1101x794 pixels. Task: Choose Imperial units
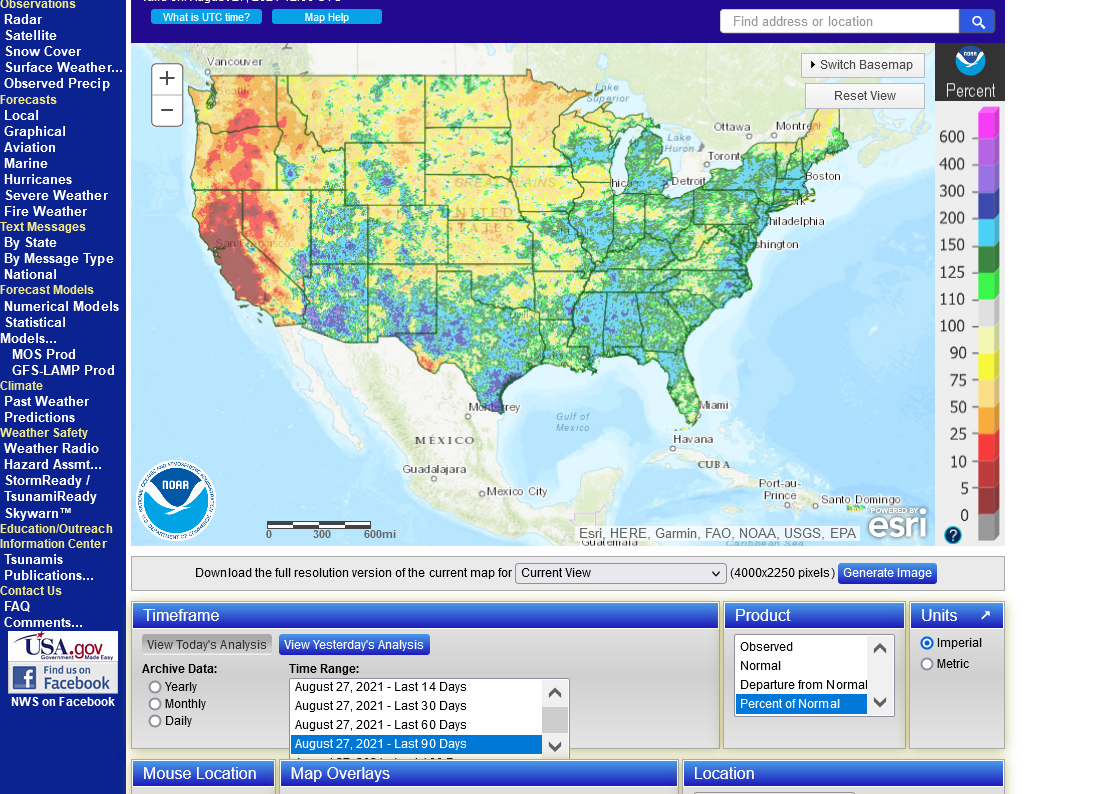[x=927, y=643]
